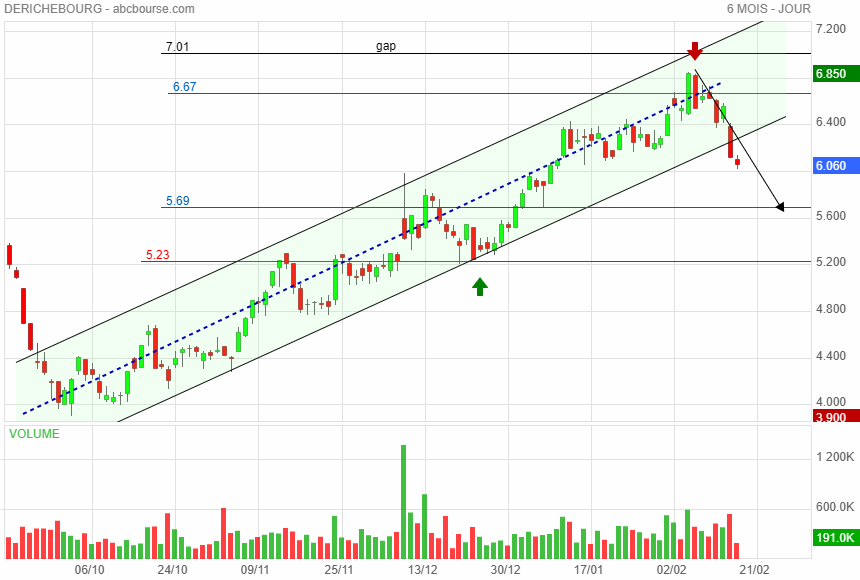Click the DERICHEBOURG - abcbourse.com title
The height and width of the screenshot is (580, 860).
[99, 9]
